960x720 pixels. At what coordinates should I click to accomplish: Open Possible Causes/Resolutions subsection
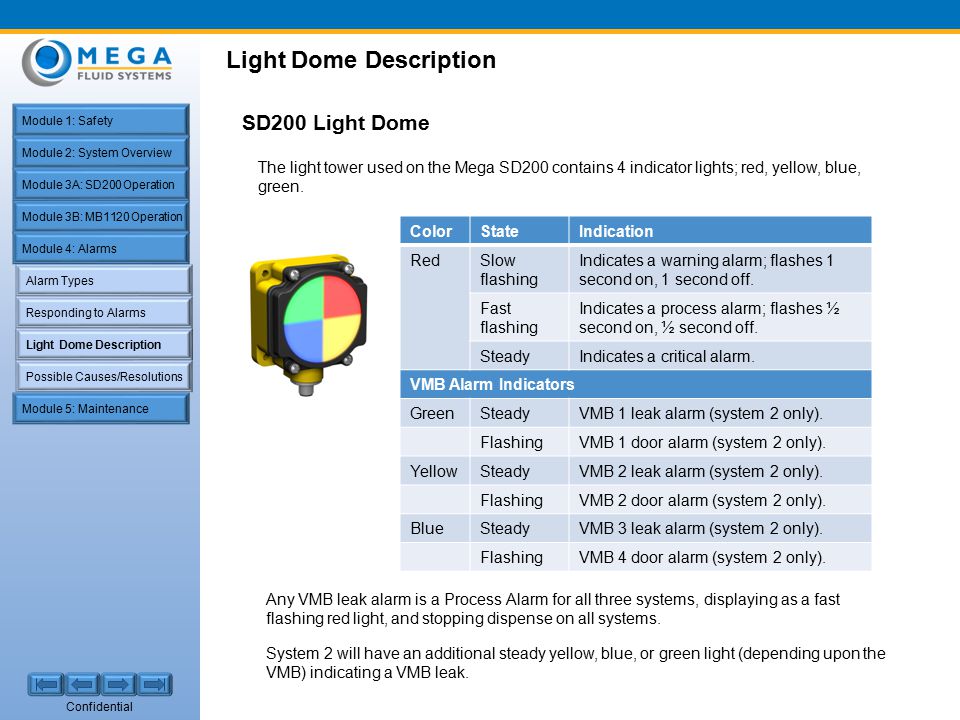[x=103, y=376]
